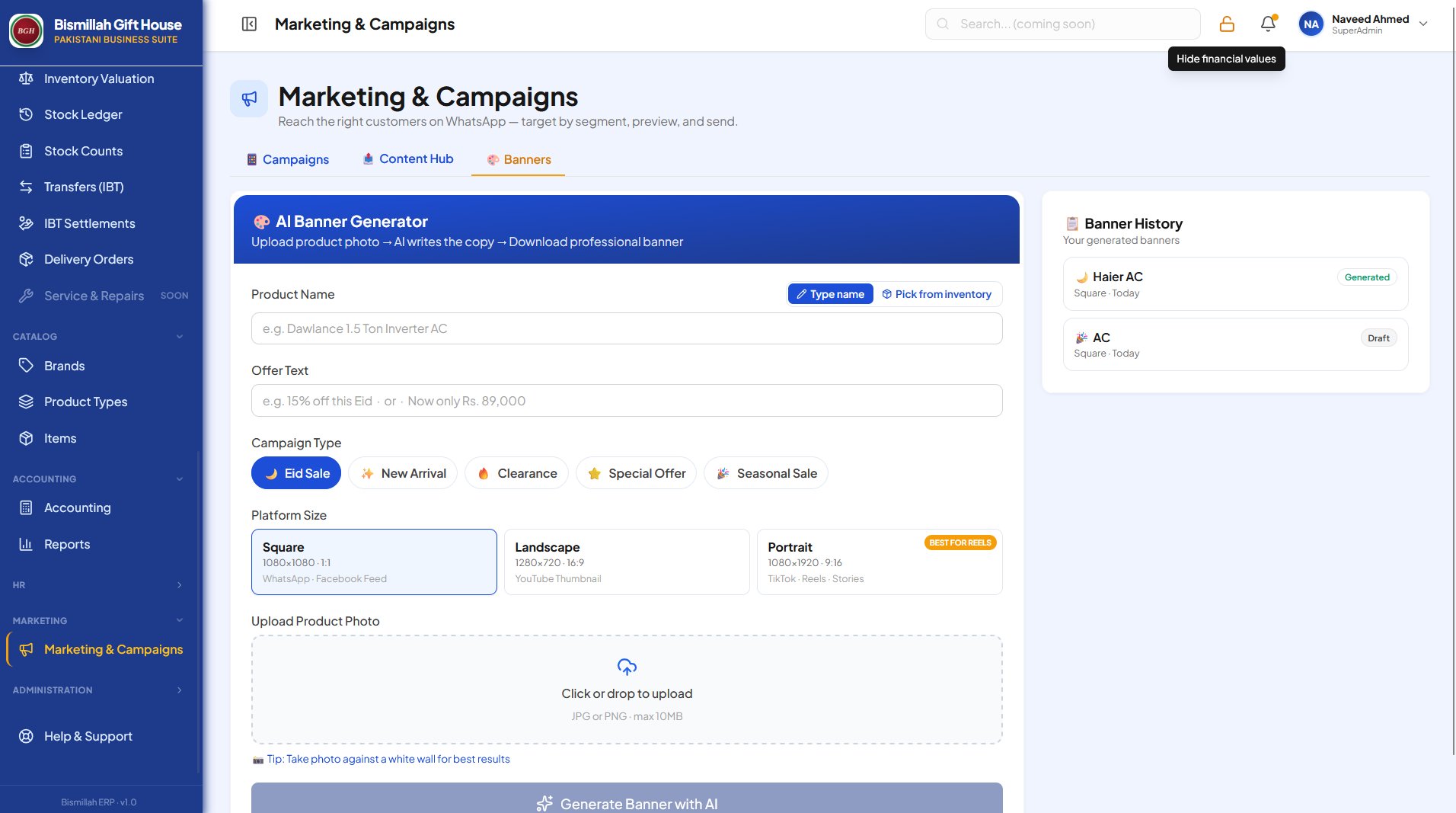Open Naveed Ahmed user menu chevron
The width and height of the screenshot is (1456, 813).
coord(1423,24)
